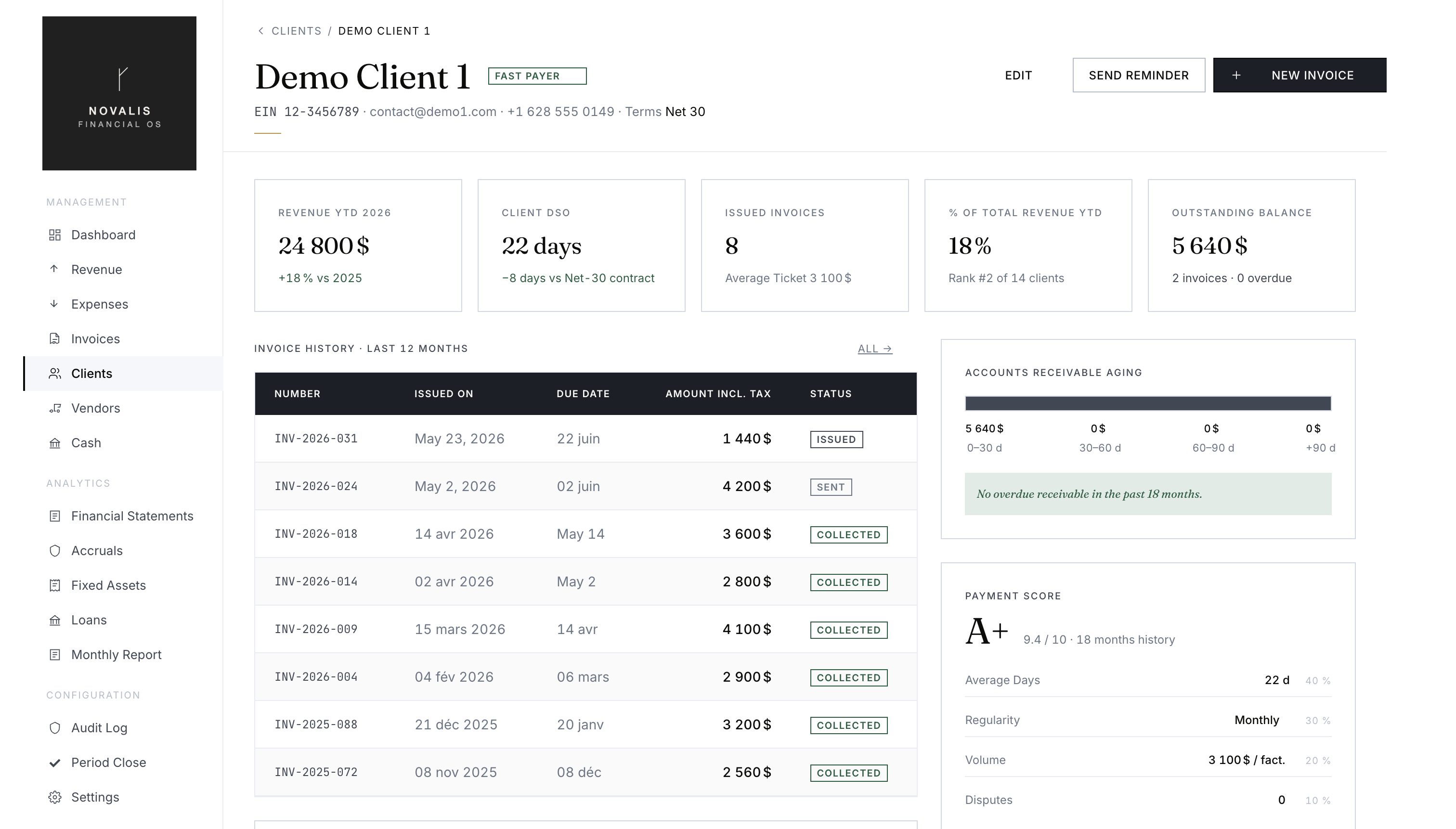Click the ISSUED status badge

point(836,439)
